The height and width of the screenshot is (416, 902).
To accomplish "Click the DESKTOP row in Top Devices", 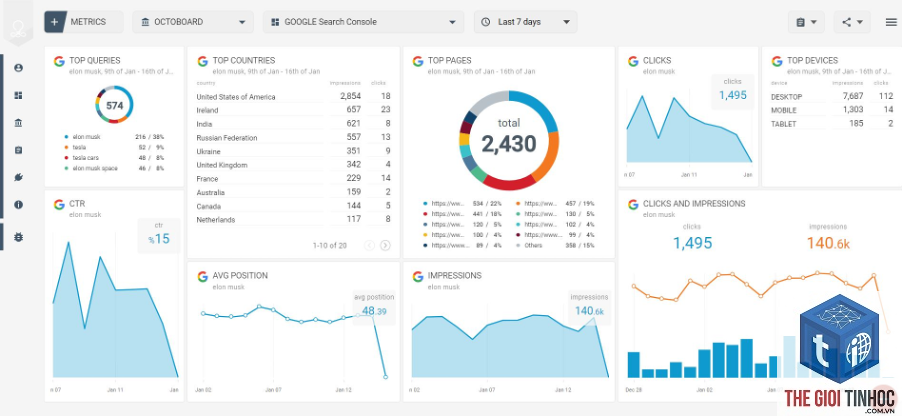I will (832, 96).
